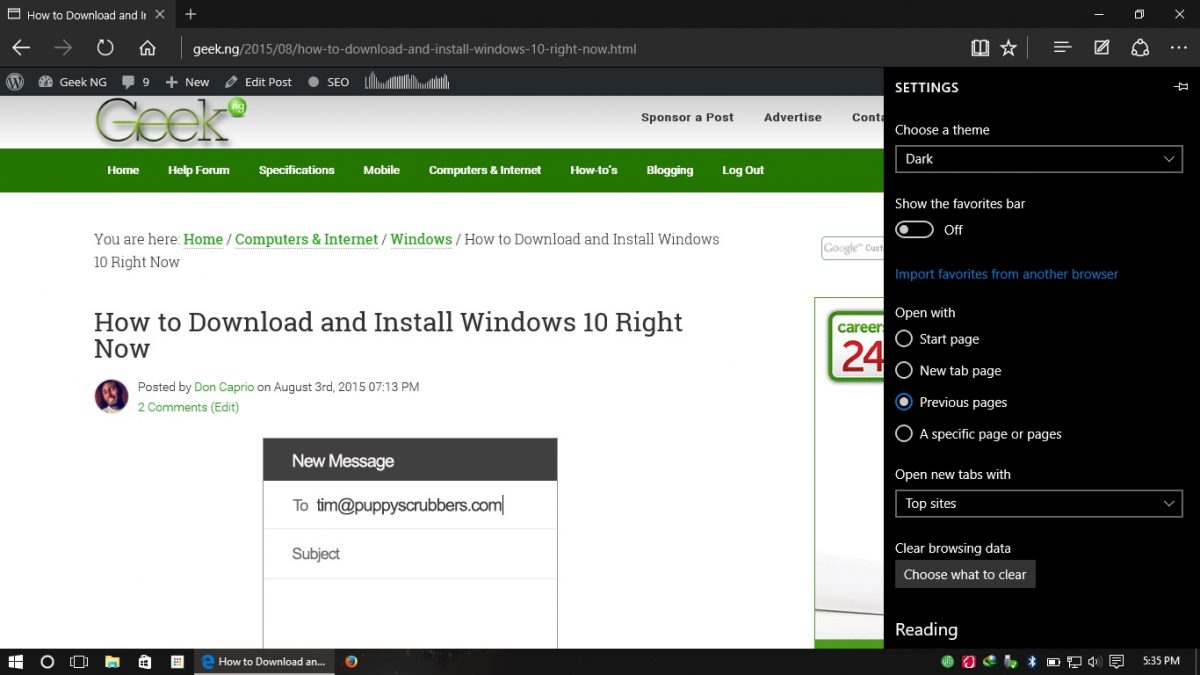The width and height of the screenshot is (1200, 675).
Task: Open Computers & Internet nav item
Action: [x=485, y=170]
